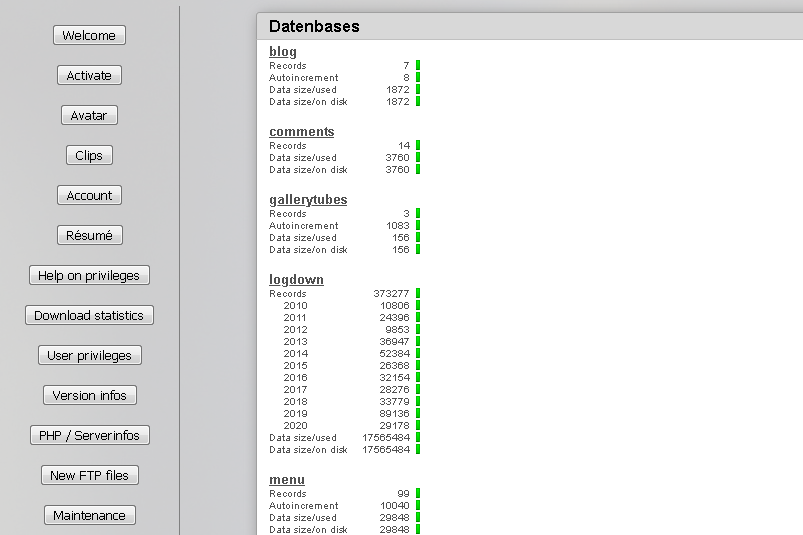The image size is (803, 535).
Task: Open PHP / Serverinfos page
Action: tap(89, 435)
